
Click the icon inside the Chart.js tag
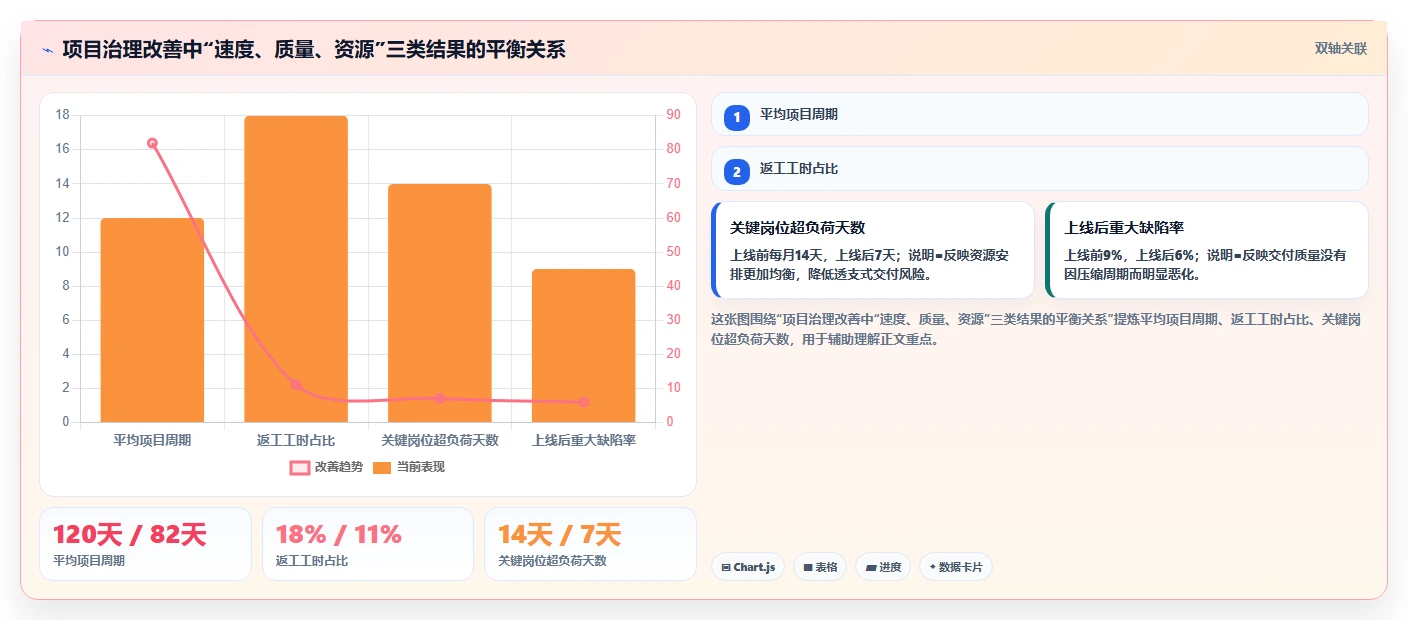click(x=726, y=567)
